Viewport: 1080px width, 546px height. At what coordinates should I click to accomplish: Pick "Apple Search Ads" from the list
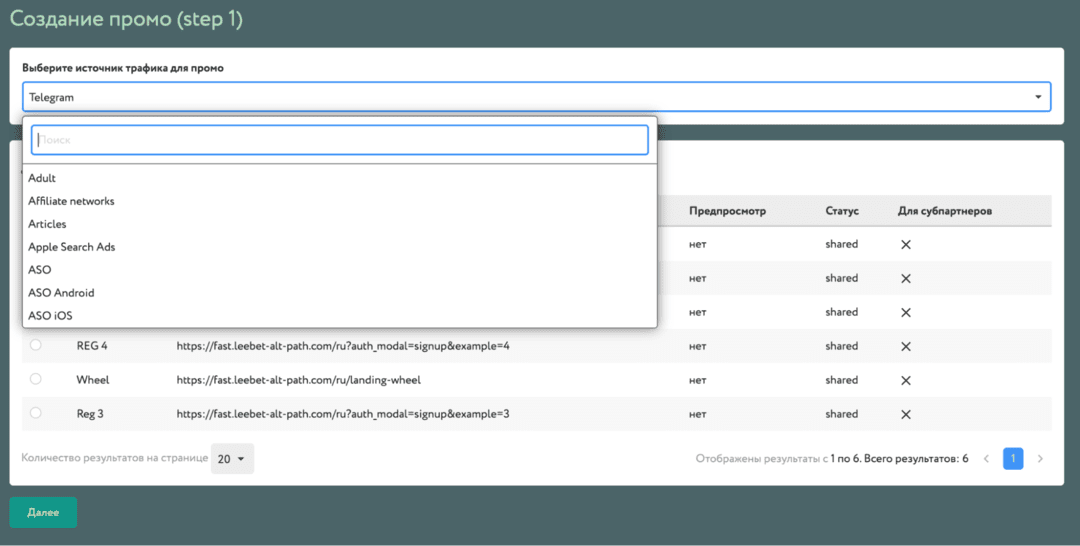(71, 247)
